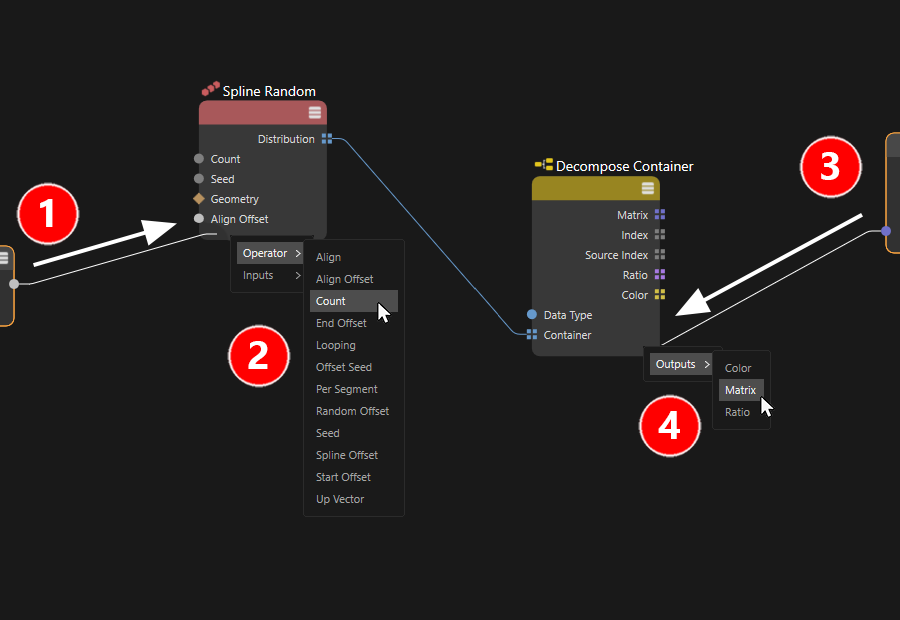The height and width of the screenshot is (620, 900).
Task: Click the Matrix output port on Decompose Container
Action: tap(660, 214)
